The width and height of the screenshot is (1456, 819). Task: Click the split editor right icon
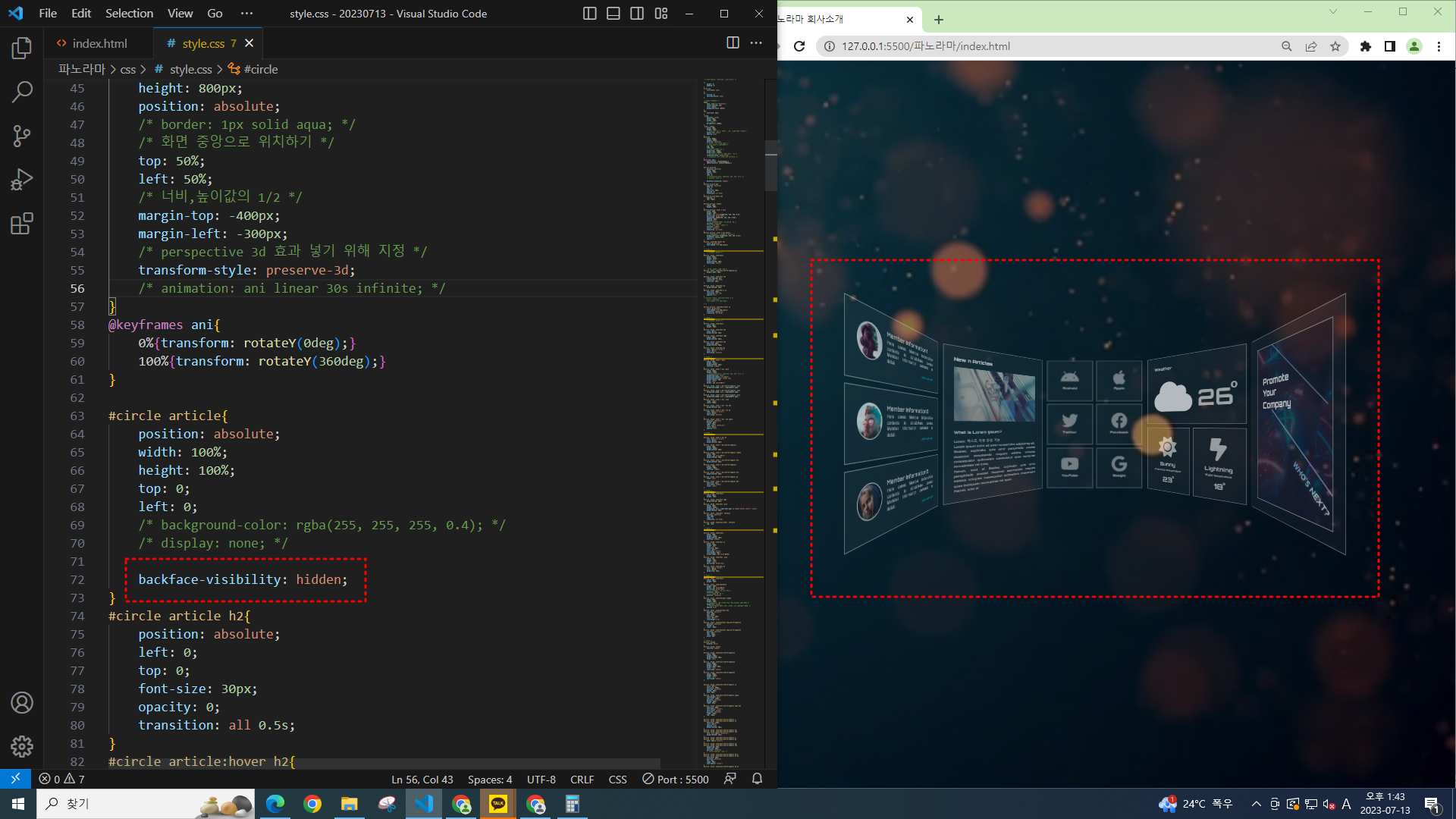(733, 43)
